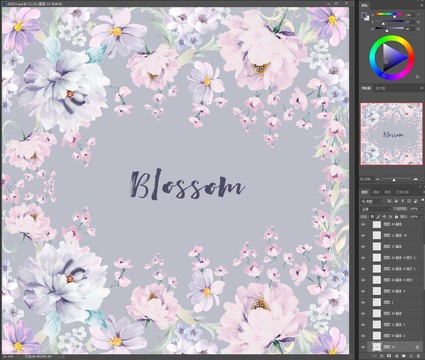This screenshot has width=425, height=360.
Task: Pick a shade inside the color wheel triangle
Action: tap(393, 57)
